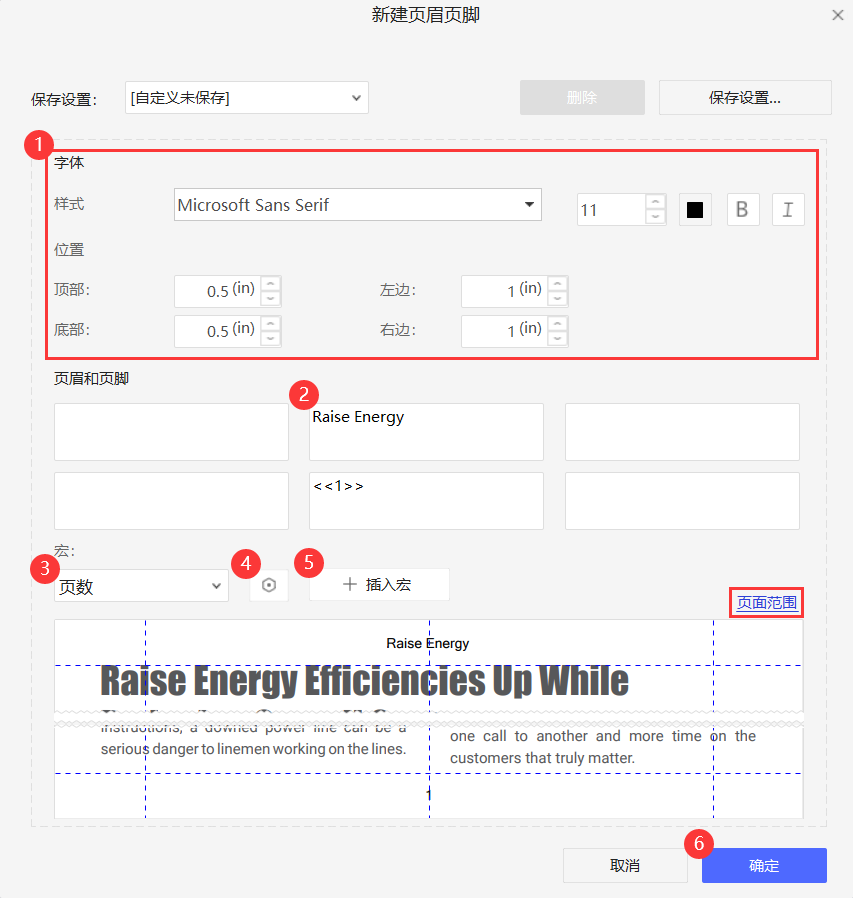
Task: Decrease the 左边 margin value
Action: point(557,298)
